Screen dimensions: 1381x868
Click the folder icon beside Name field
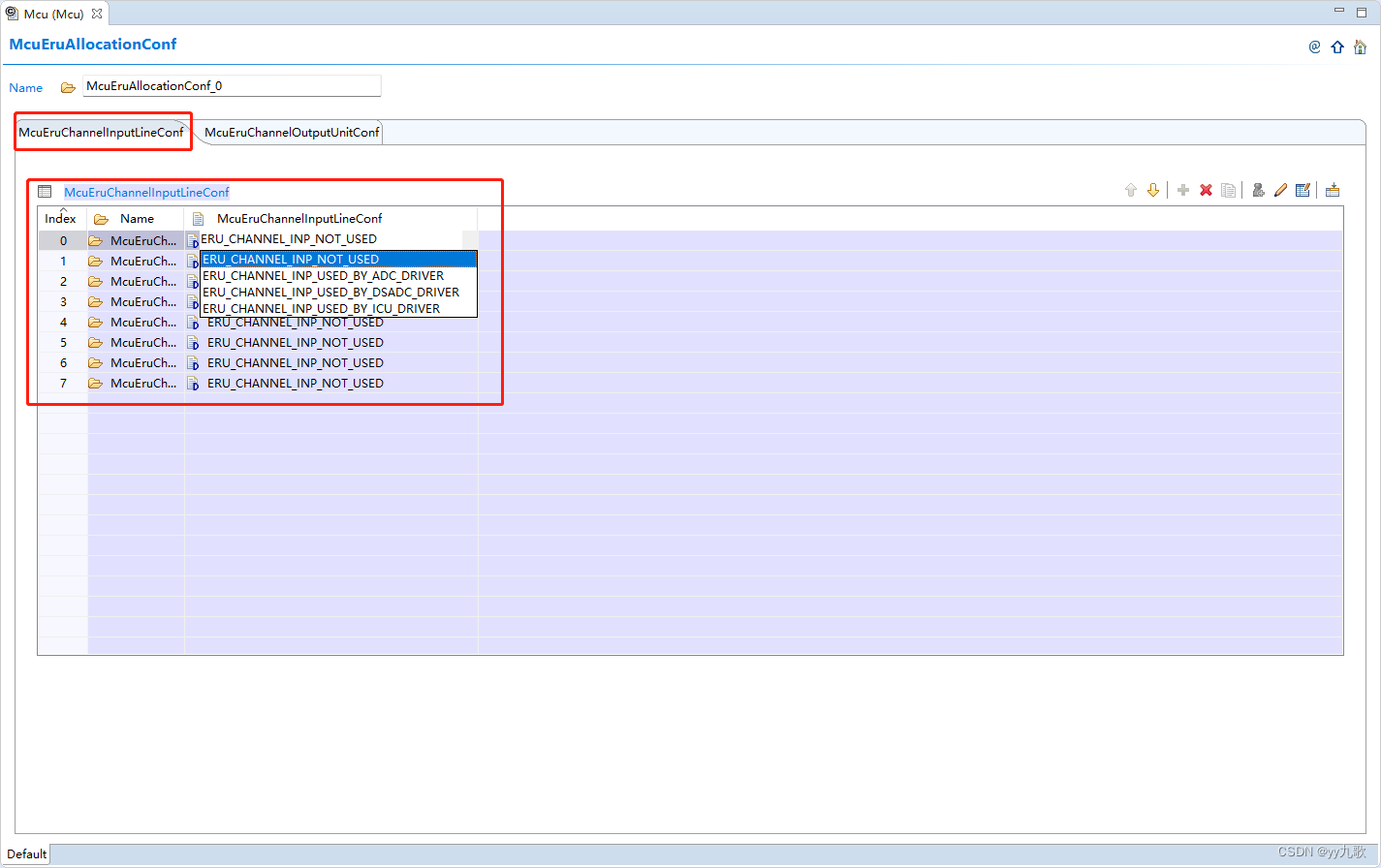(x=68, y=87)
